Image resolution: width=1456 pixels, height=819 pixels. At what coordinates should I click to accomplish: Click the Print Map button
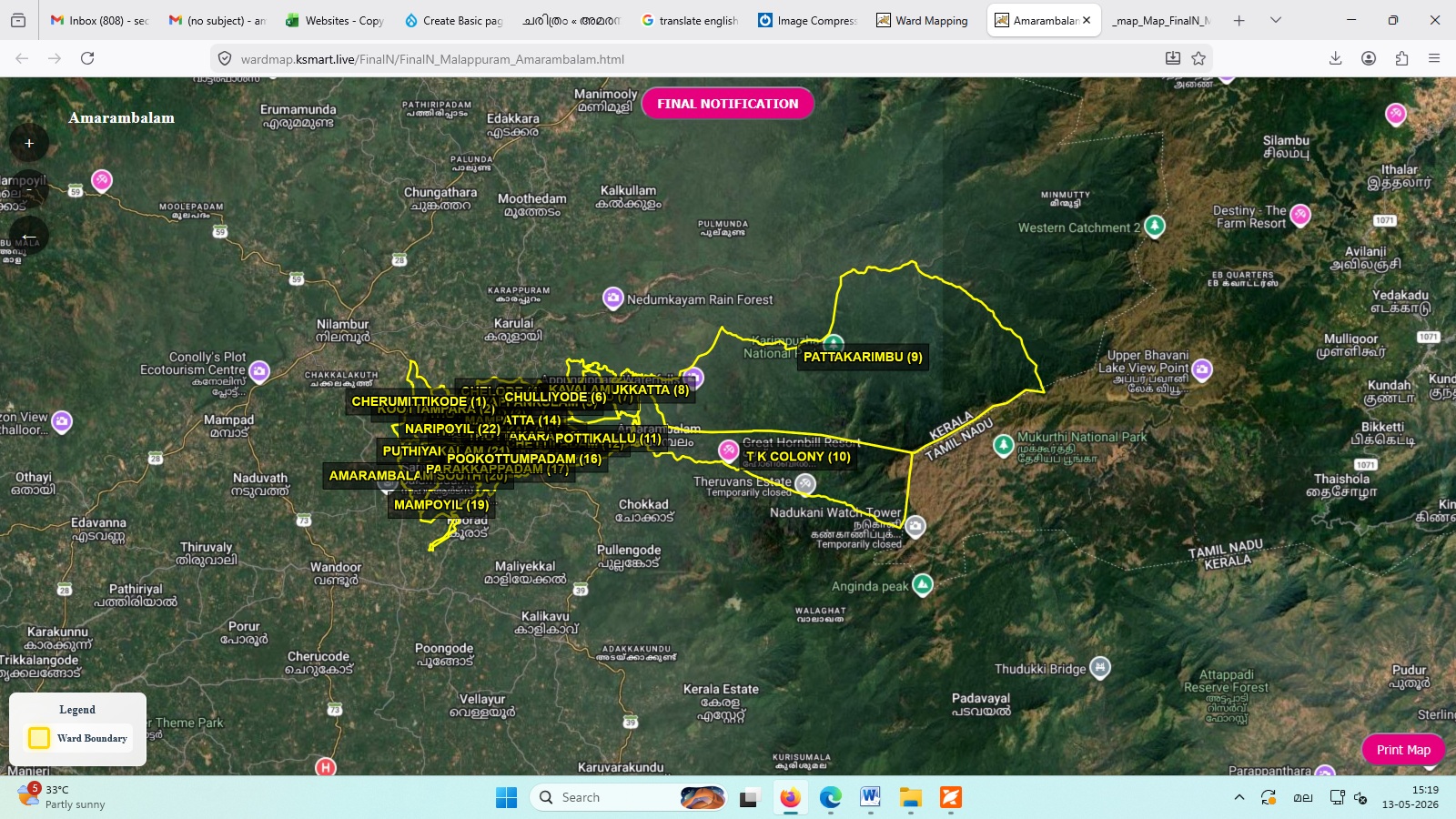(x=1403, y=750)
